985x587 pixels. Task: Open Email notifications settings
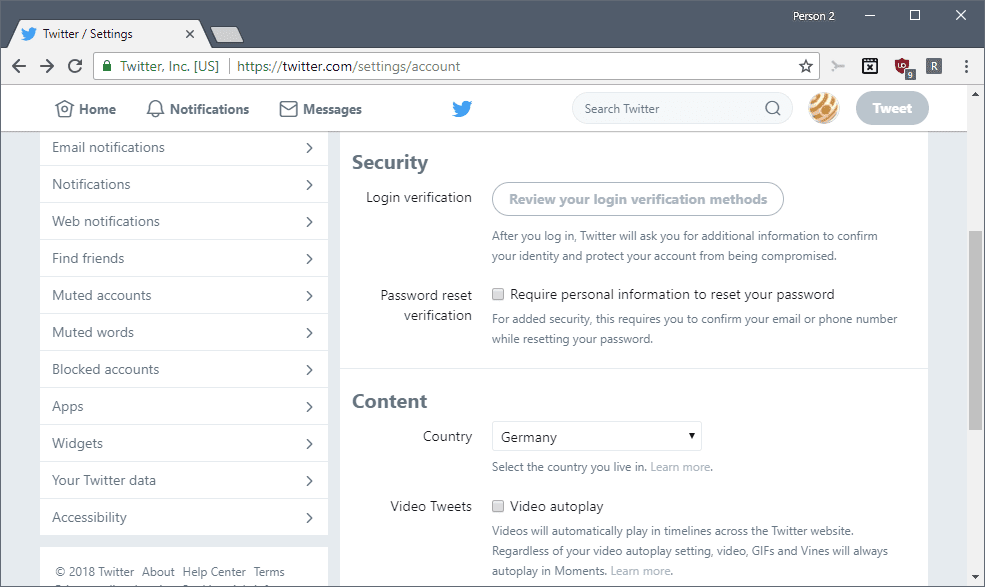[184, 148]
